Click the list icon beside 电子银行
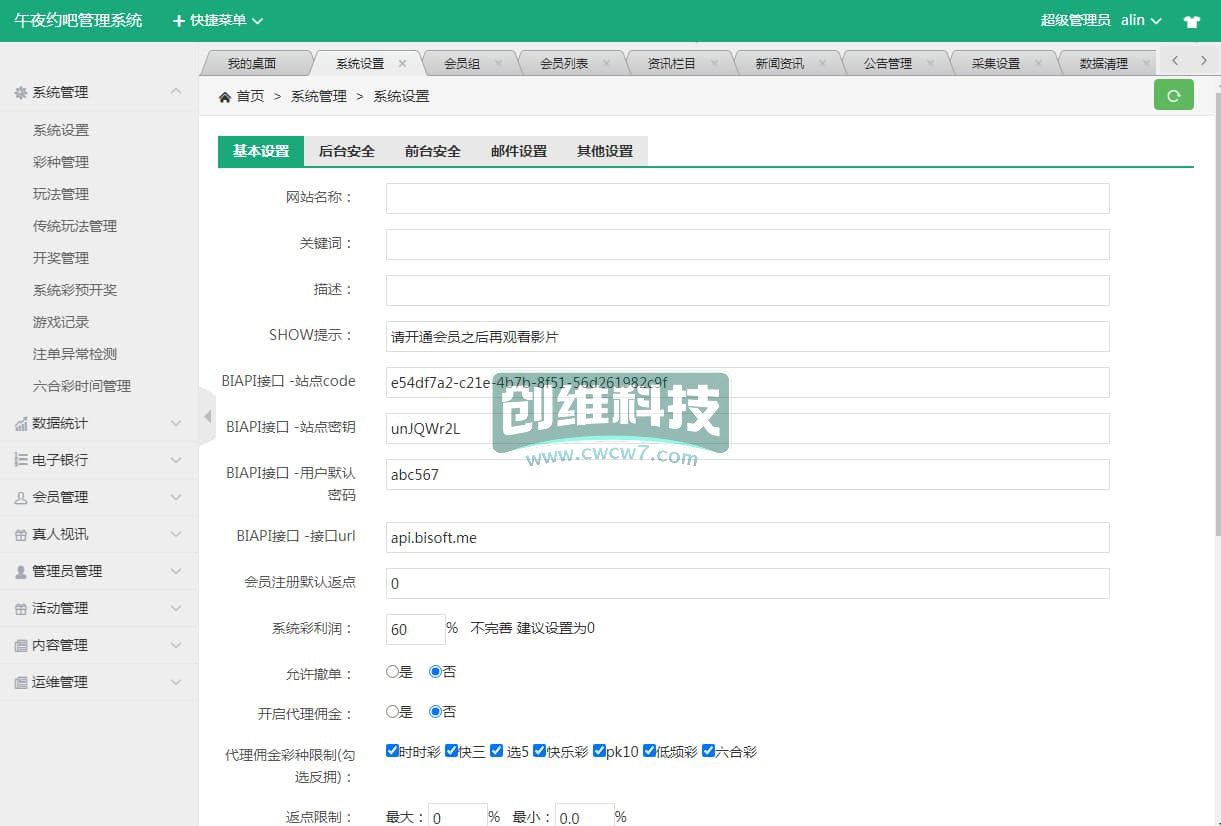Viewport: 1221px width, 826px height. (x=21, y=460)
